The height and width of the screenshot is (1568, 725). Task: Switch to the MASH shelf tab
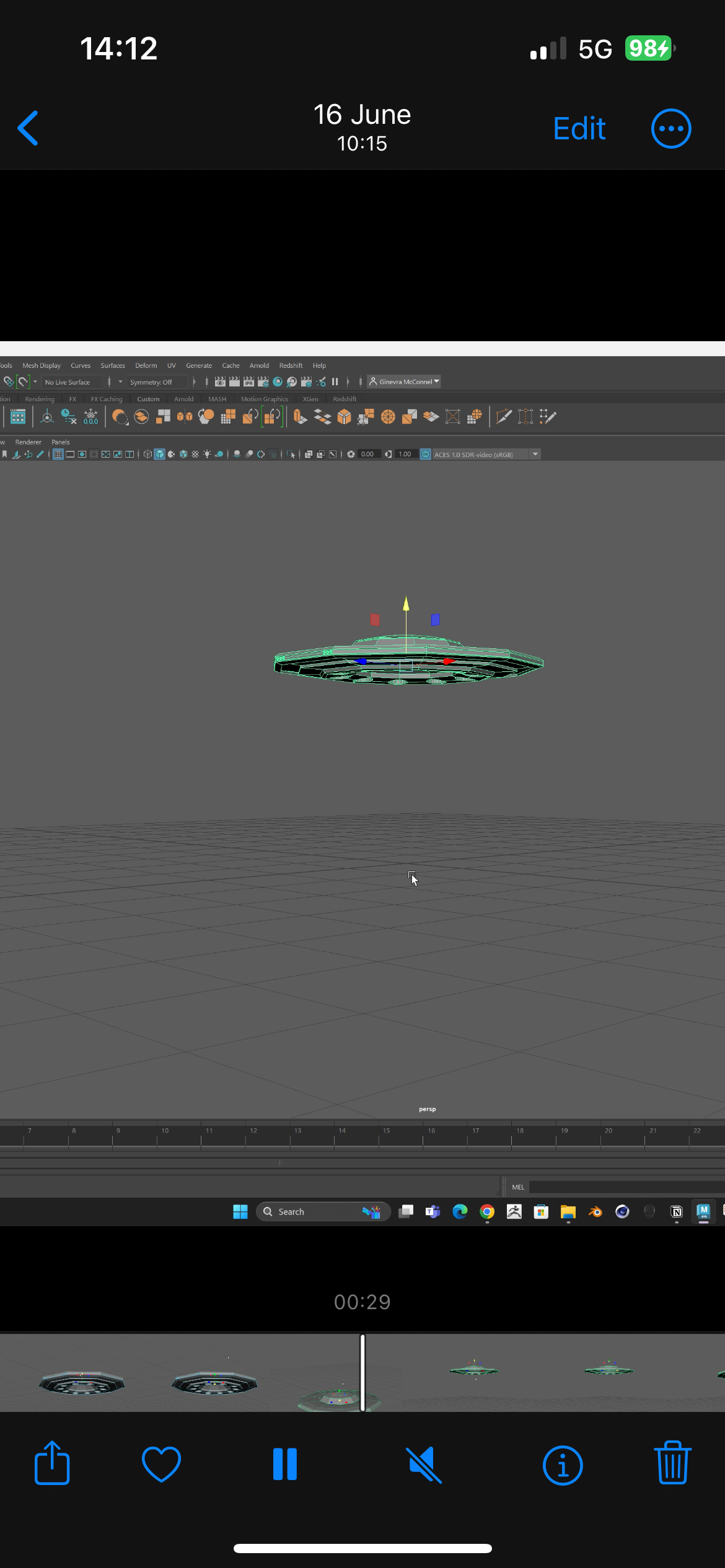tap(217, 399)
